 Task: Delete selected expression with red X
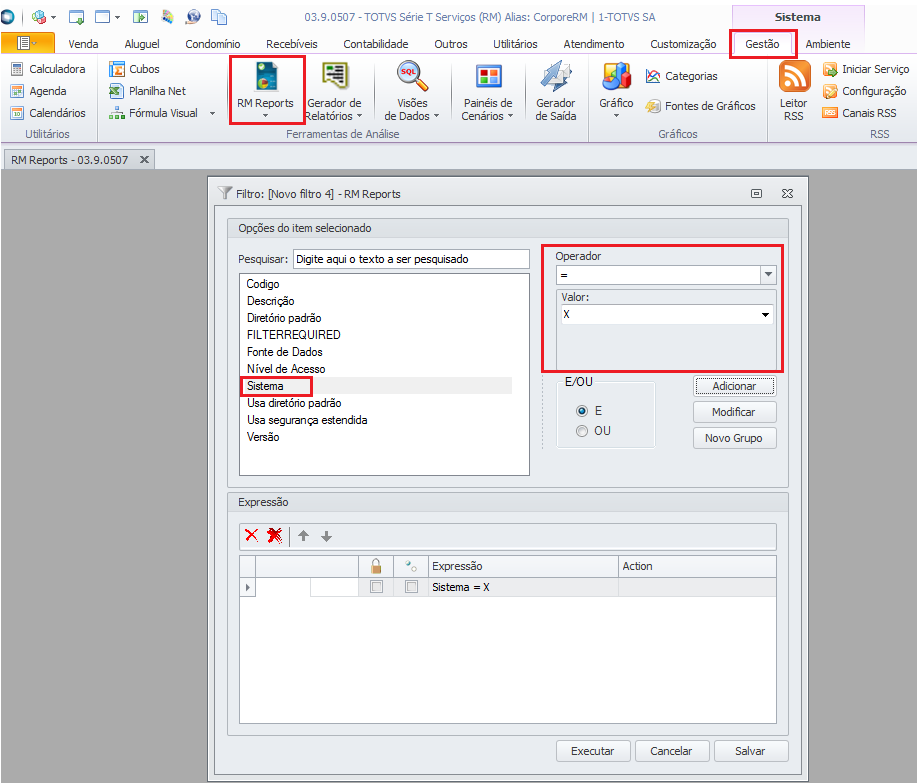point(251,536)
